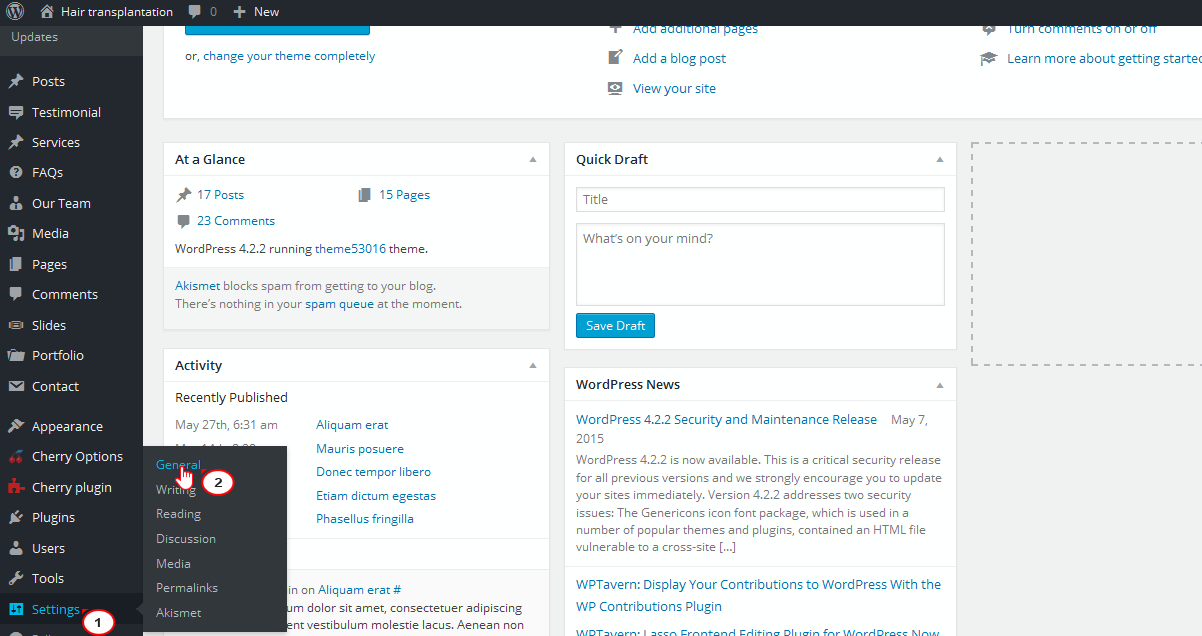Click the Slides icon in sidebar

tap(15, 325)
